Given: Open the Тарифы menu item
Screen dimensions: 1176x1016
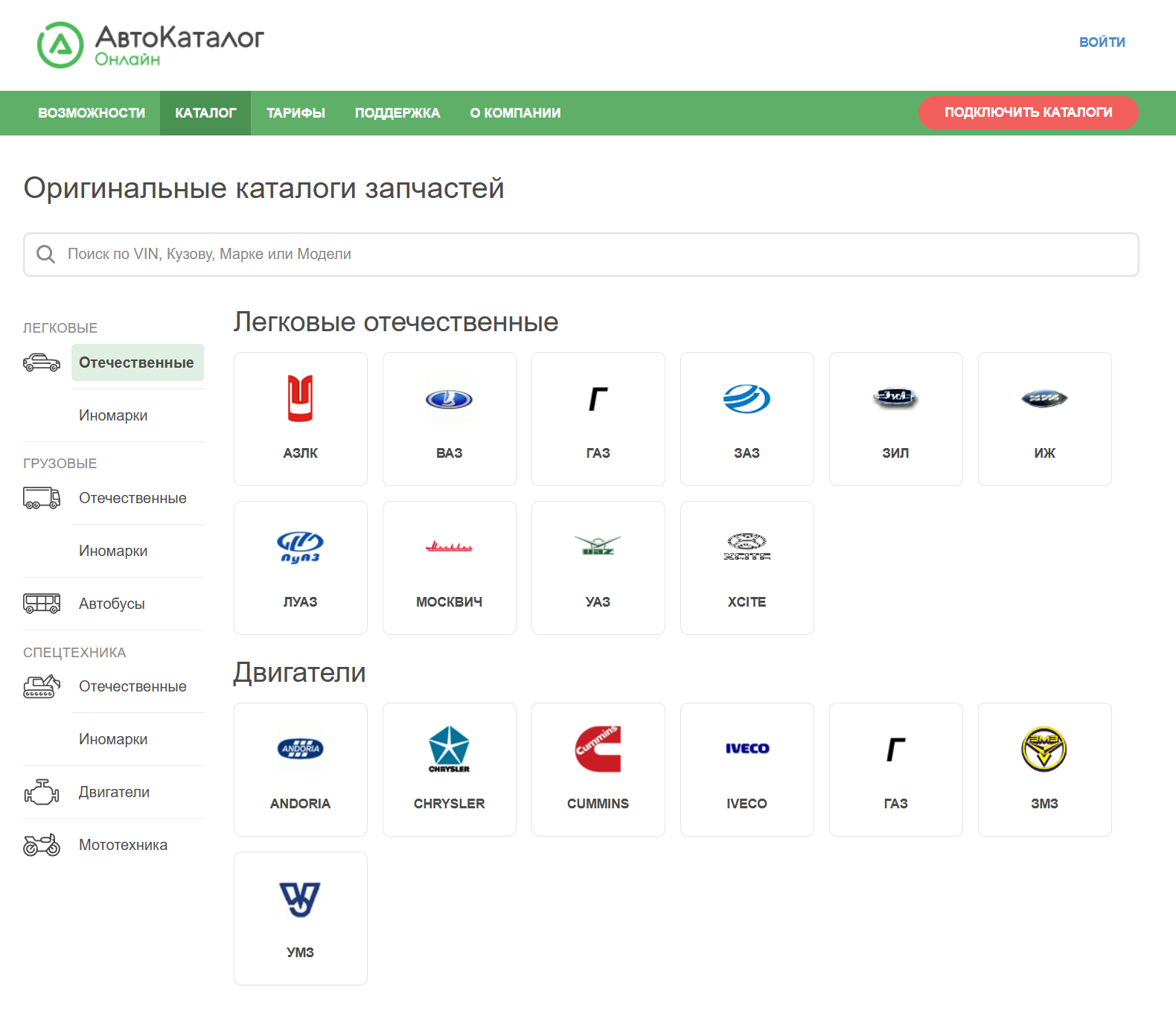Looking at the screenshot, I should (296, 113).
